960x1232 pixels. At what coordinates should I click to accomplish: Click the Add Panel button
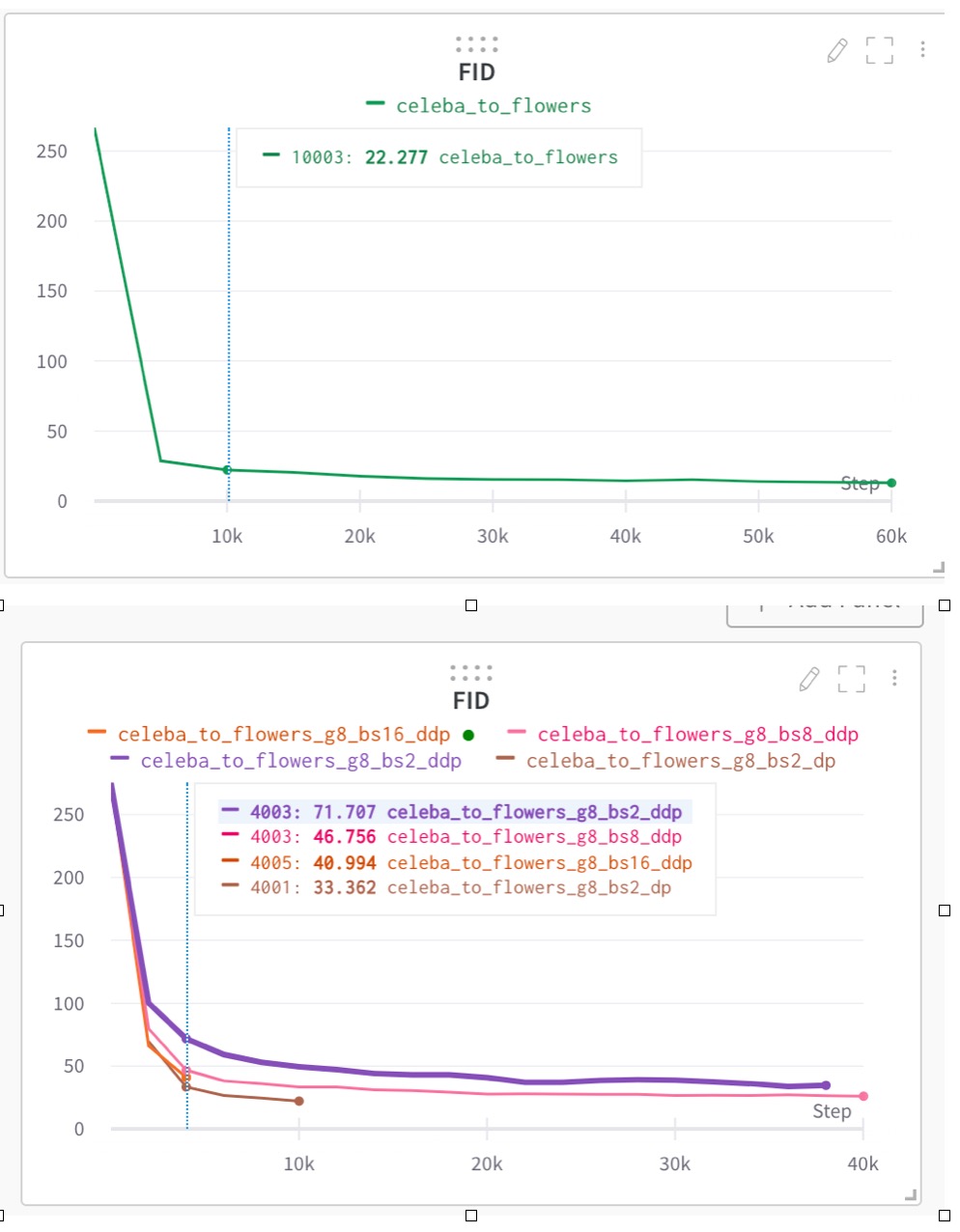(x=824, y=605)
